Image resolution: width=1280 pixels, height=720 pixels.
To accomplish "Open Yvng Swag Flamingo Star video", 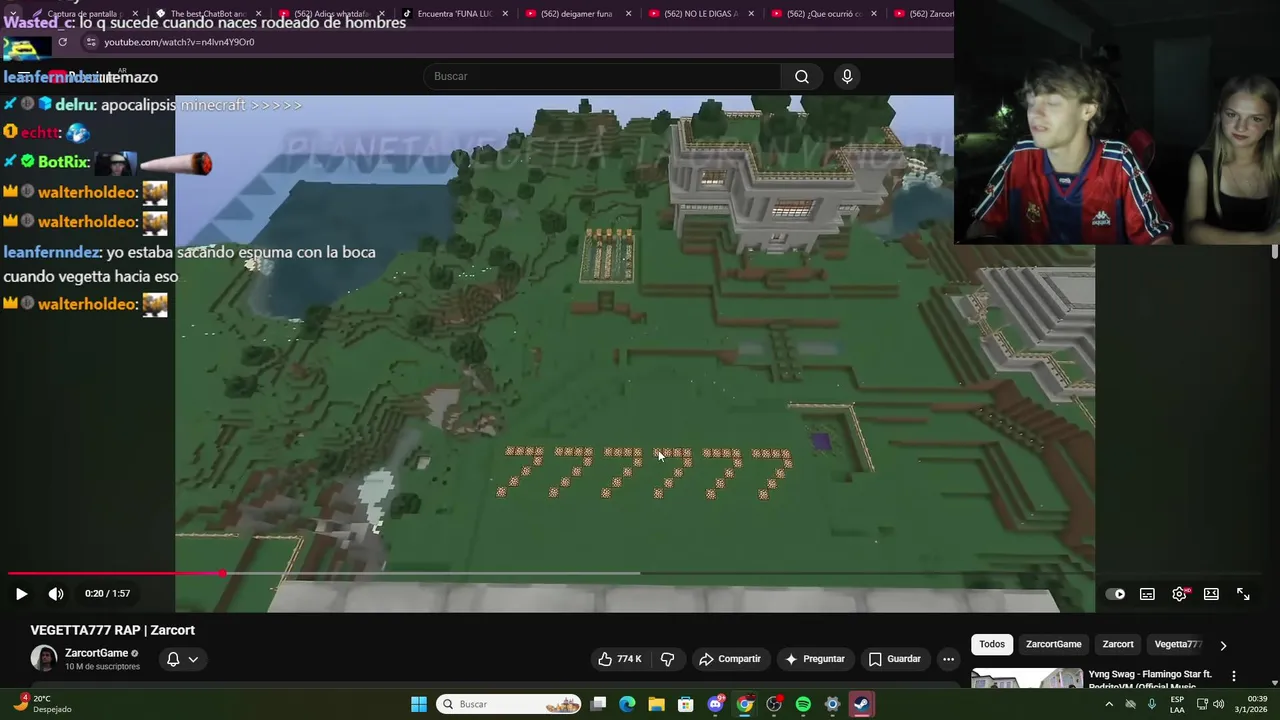I will (1150, 680).
